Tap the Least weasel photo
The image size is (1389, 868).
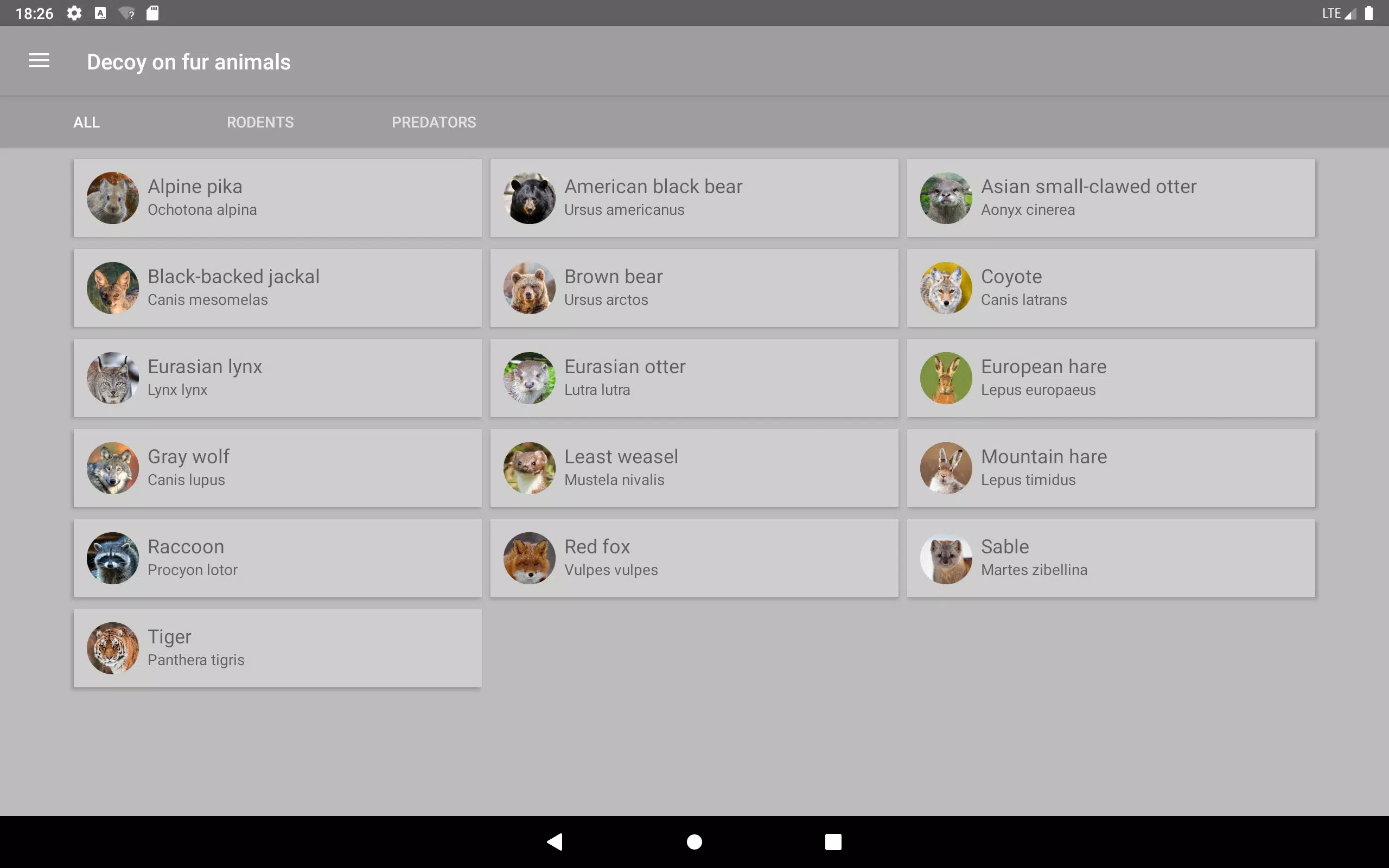529,468
